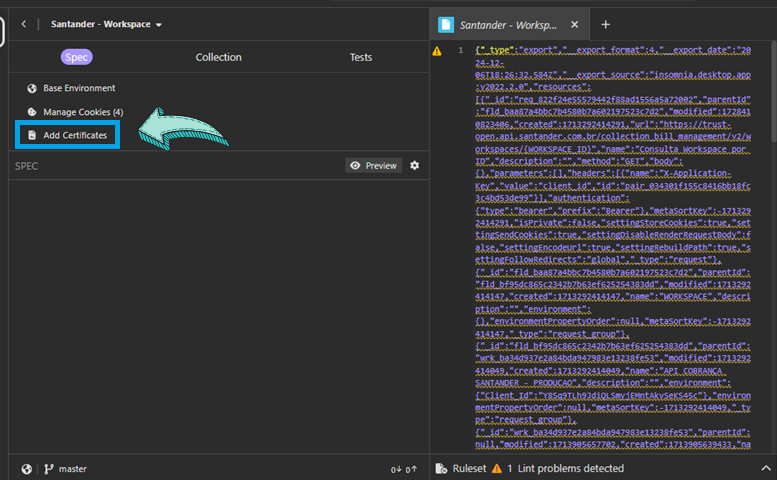Expand the lint problems panel chevron
Viewport: 777px width, 480px height.
[x=766, y=468]
